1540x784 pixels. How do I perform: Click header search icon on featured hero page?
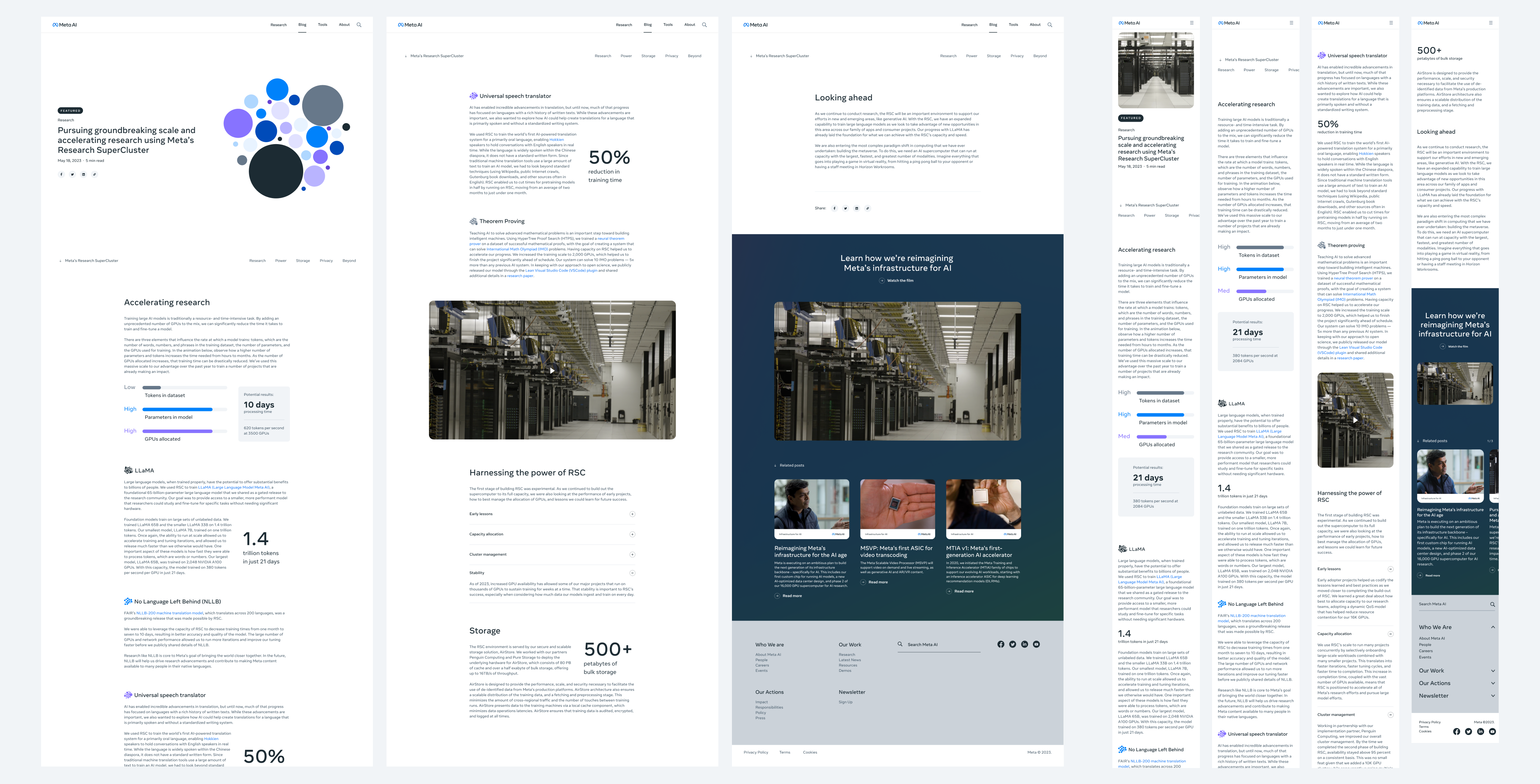point(359,25)
